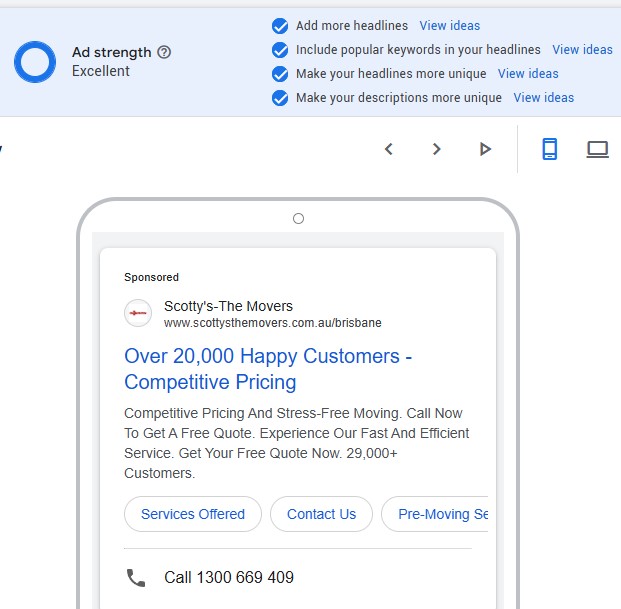
Task: Play the ad preview rotation
Action: 485,149
